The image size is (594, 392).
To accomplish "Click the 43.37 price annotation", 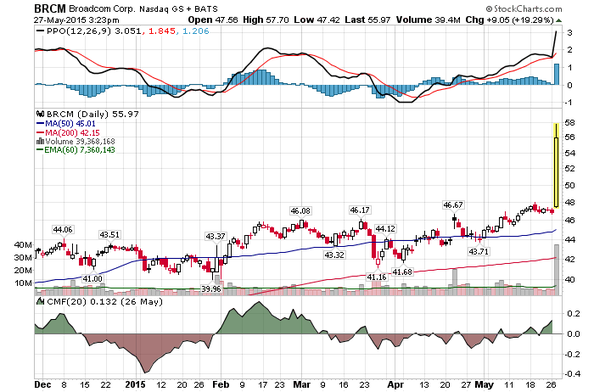I will pyautogui.click(x=215, y=236).
